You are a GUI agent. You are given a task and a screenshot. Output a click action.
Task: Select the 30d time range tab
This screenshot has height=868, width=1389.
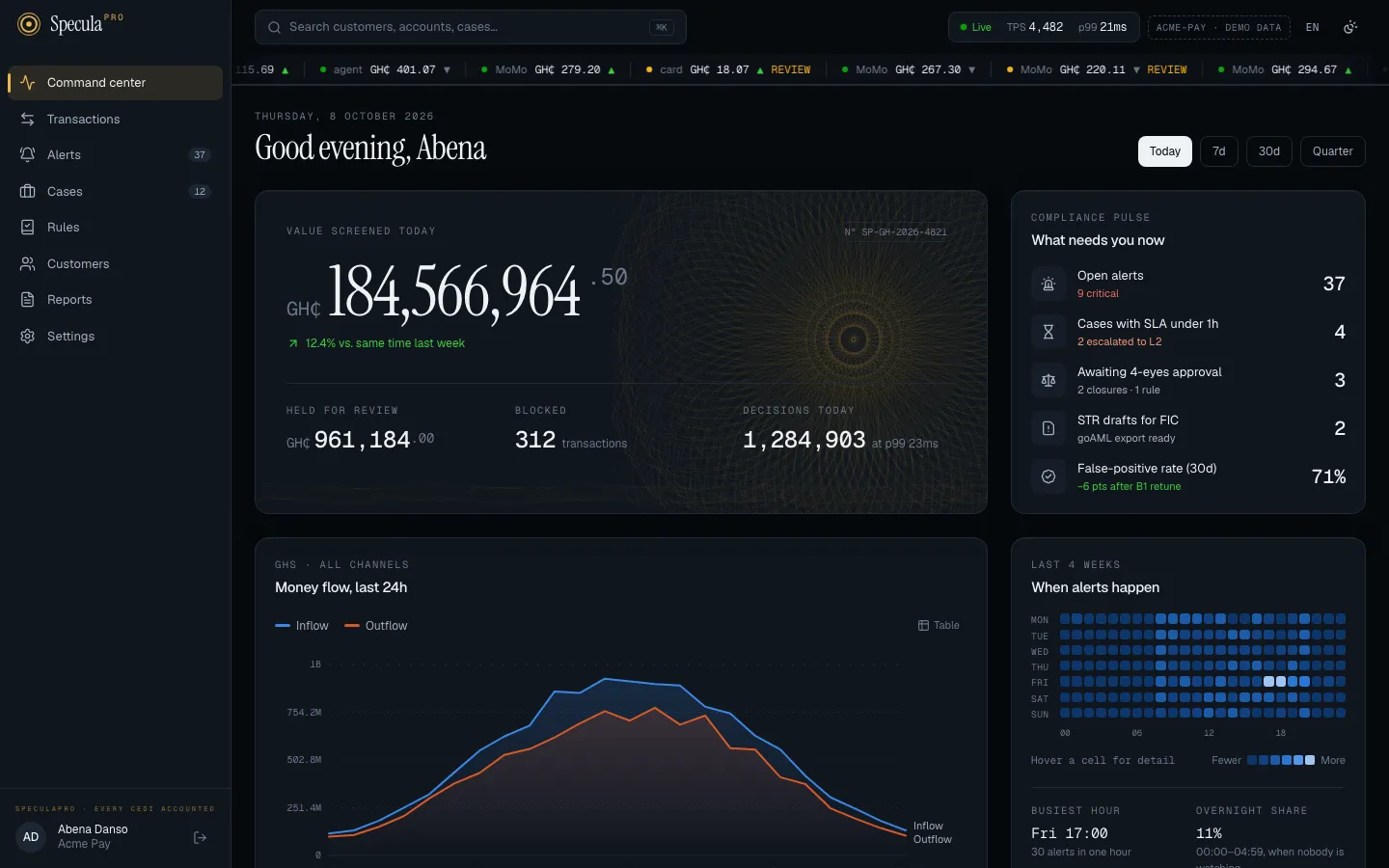click(1269, 151)
